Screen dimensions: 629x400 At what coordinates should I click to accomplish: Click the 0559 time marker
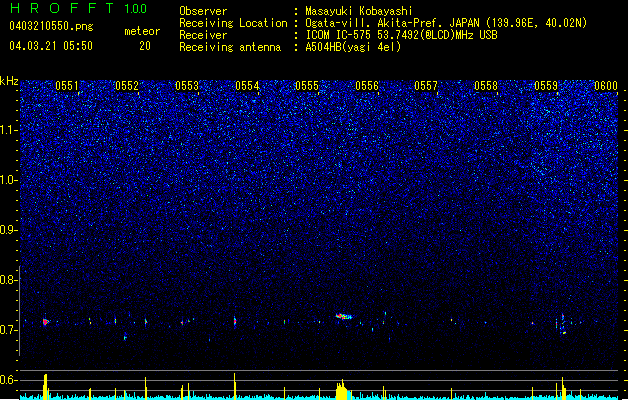coord(546,86)
